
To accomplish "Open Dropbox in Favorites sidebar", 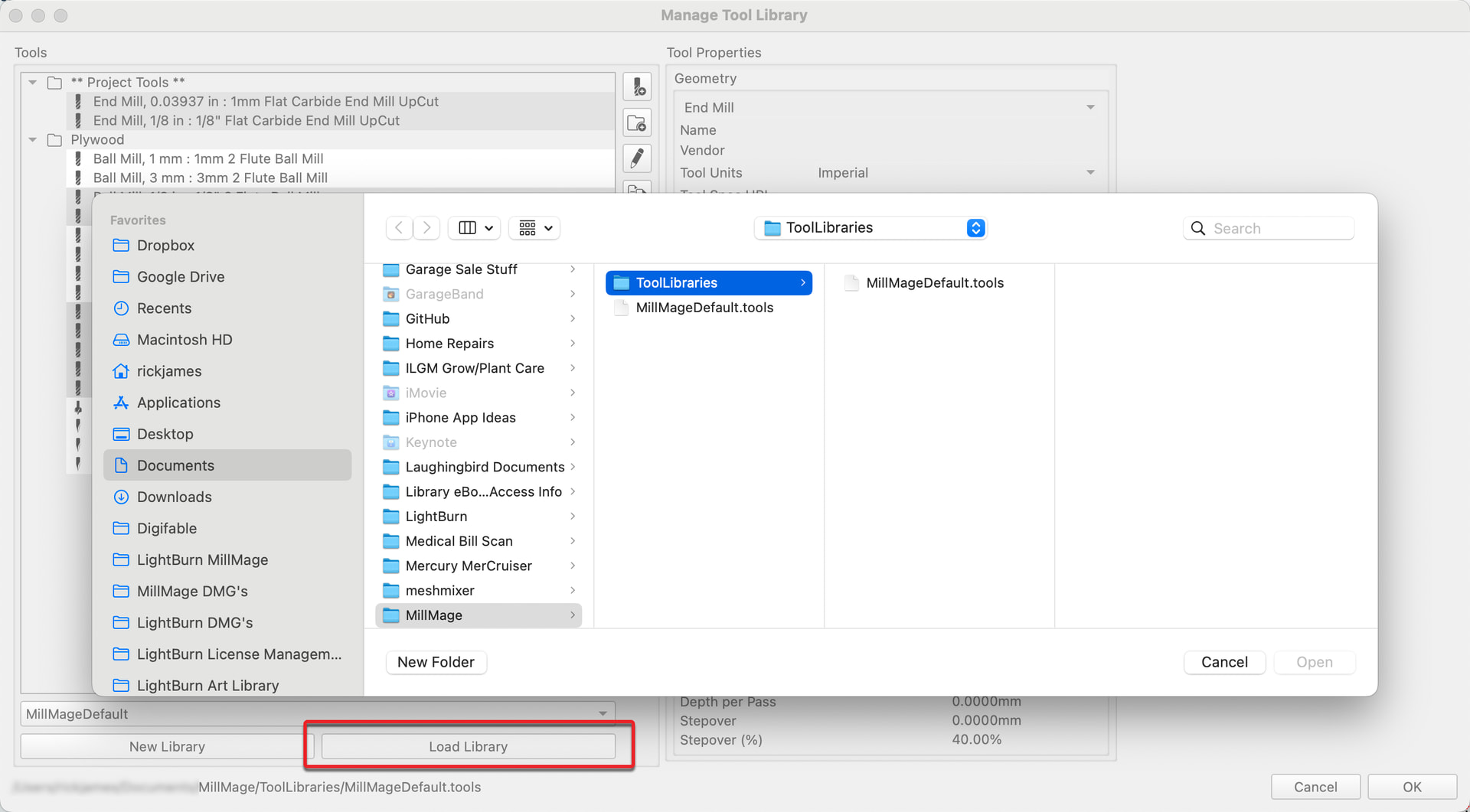I will pyautogui.click(x=165, y=246).
